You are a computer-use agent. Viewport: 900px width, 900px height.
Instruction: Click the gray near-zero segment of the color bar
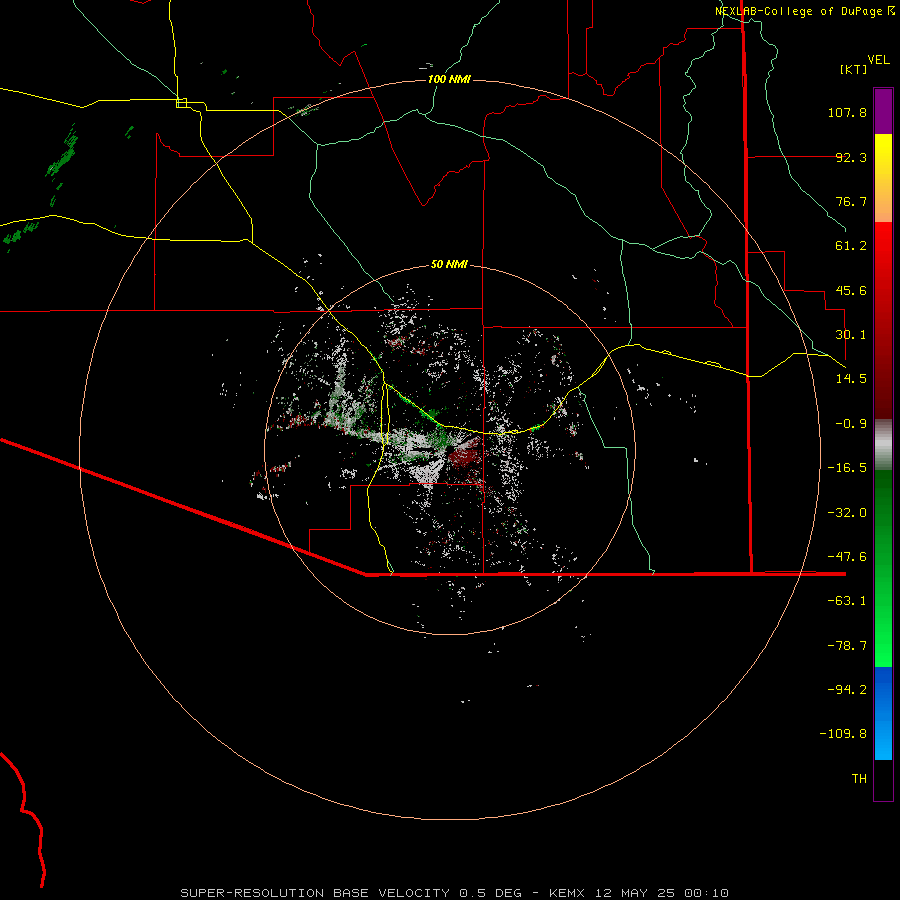tap(883, 445)
